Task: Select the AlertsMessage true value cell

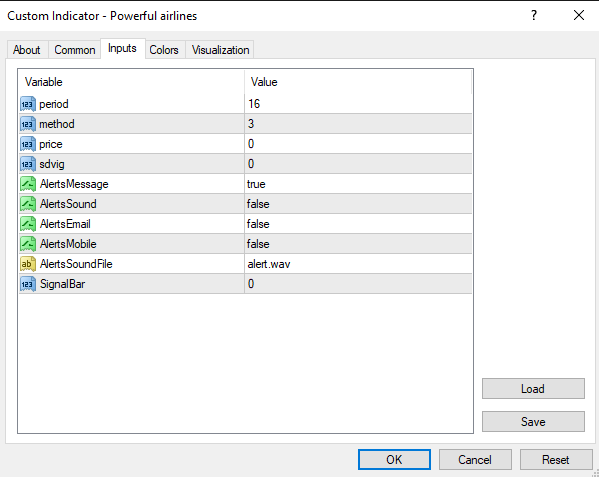Action: 358,184
